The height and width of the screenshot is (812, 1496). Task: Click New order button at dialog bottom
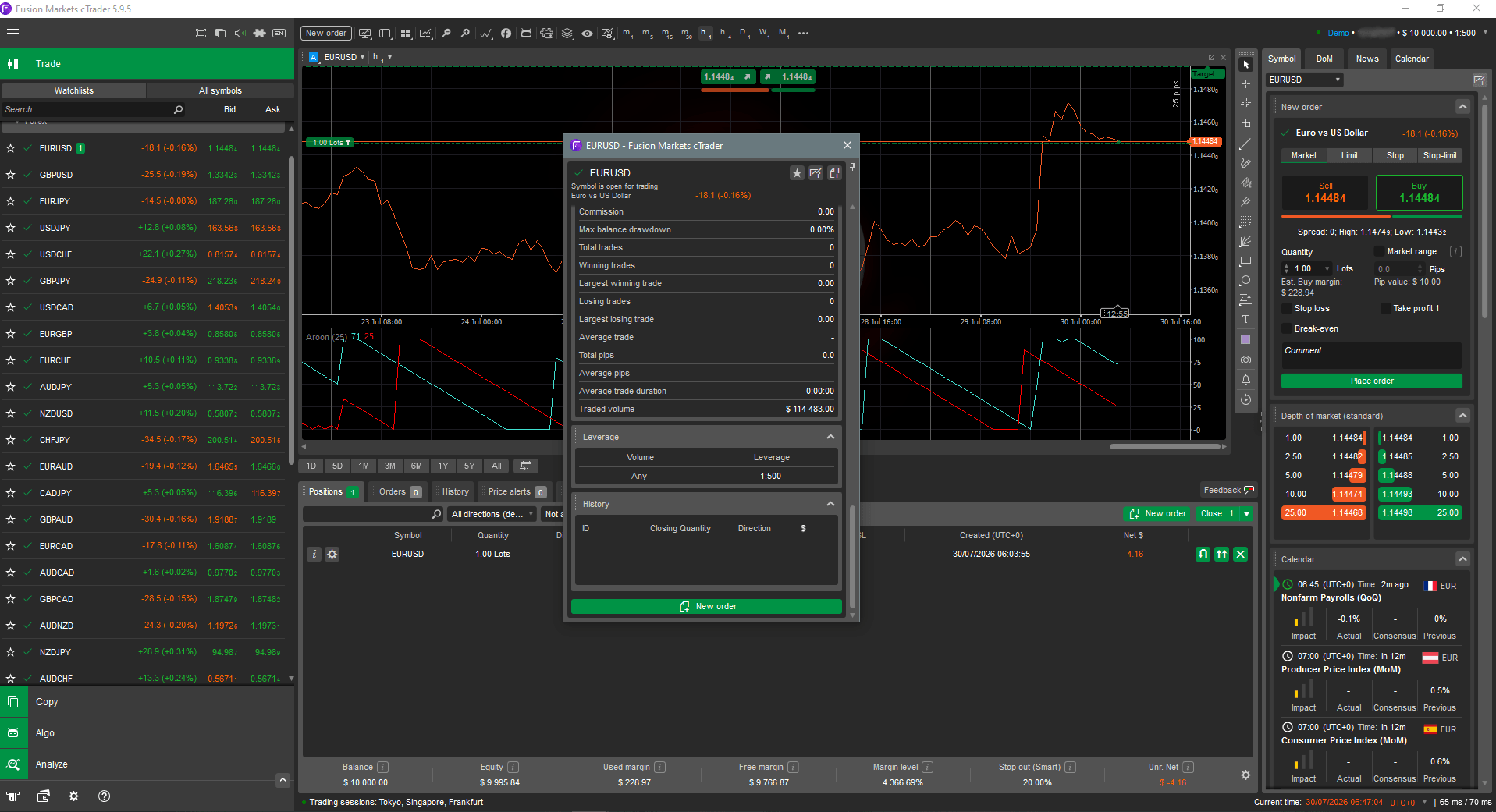pyautogui.click(x=706, y=606)
